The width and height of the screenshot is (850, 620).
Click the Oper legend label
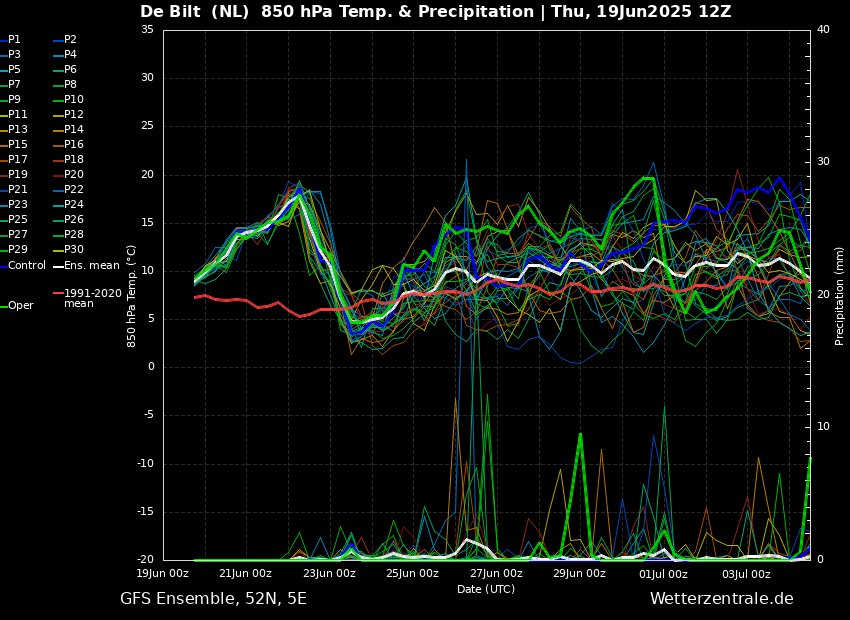[x=21, y=306]
